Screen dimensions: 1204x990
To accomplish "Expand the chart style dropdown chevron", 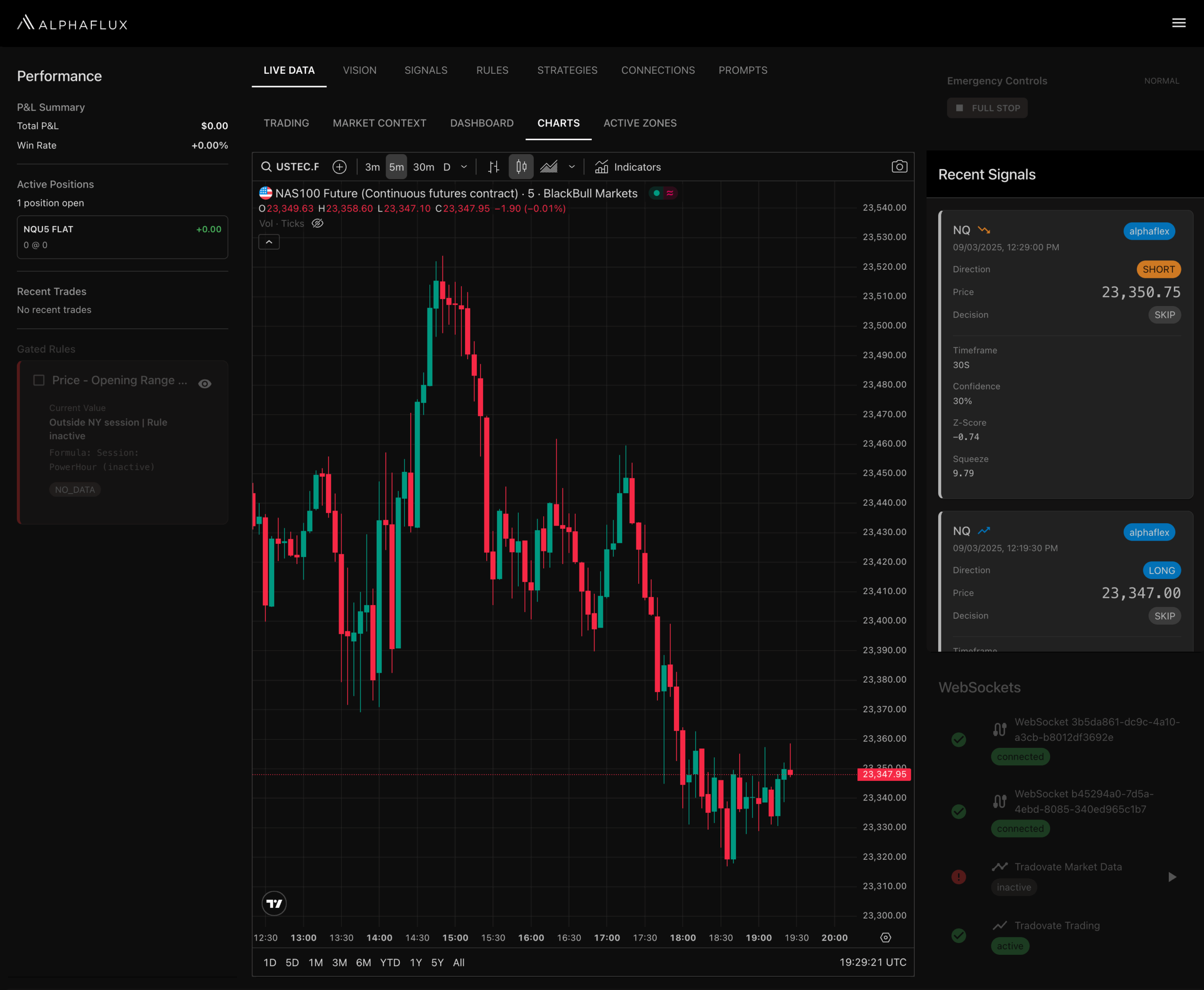I will pos(572,166).
